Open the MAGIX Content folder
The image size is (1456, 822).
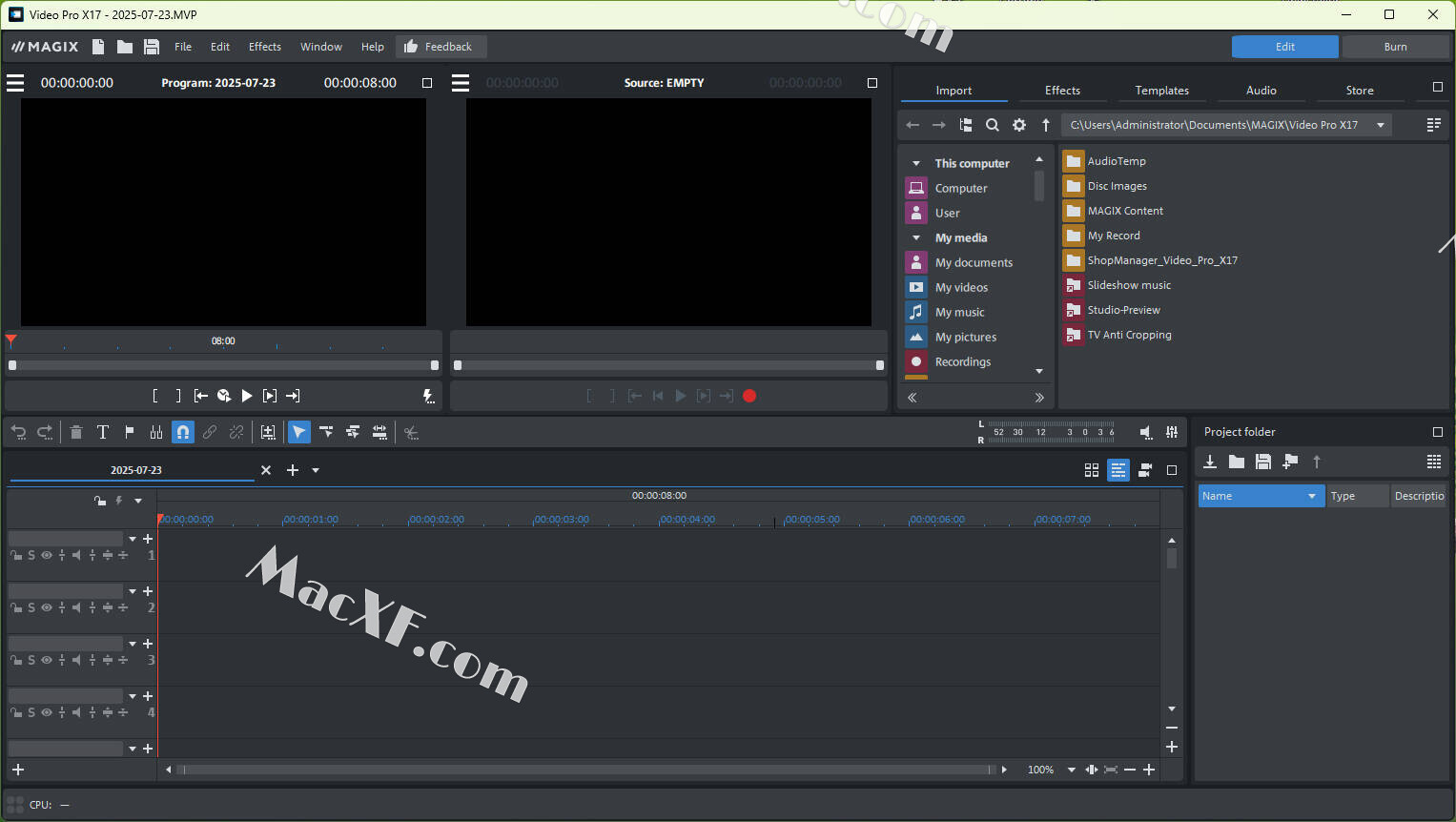tap(1125, 211)
